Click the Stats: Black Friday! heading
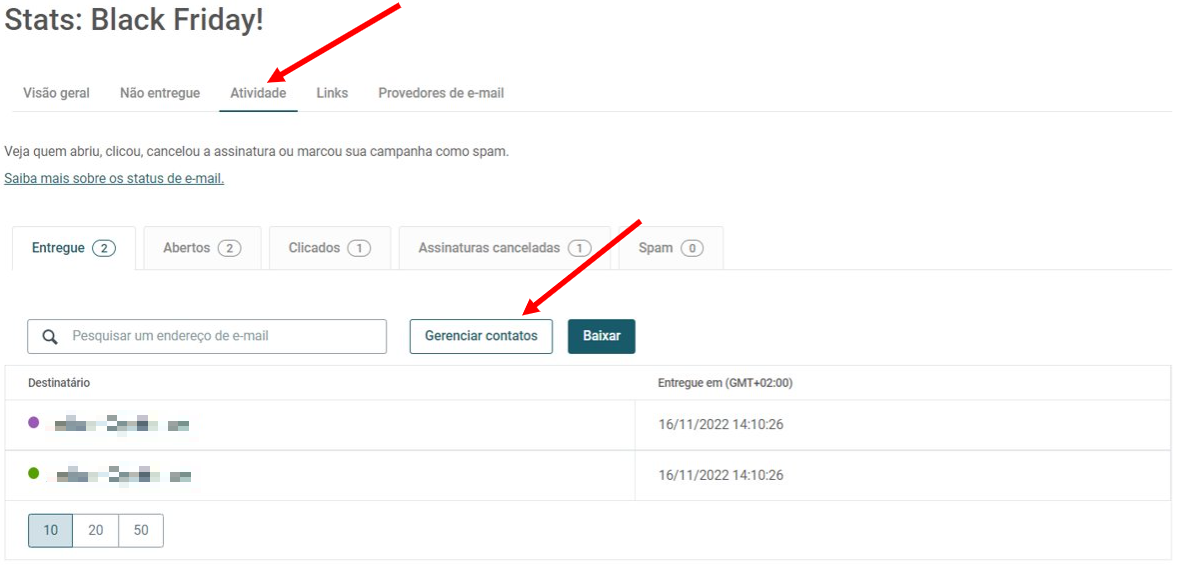The image size is (1181, 567). point(134,20)
